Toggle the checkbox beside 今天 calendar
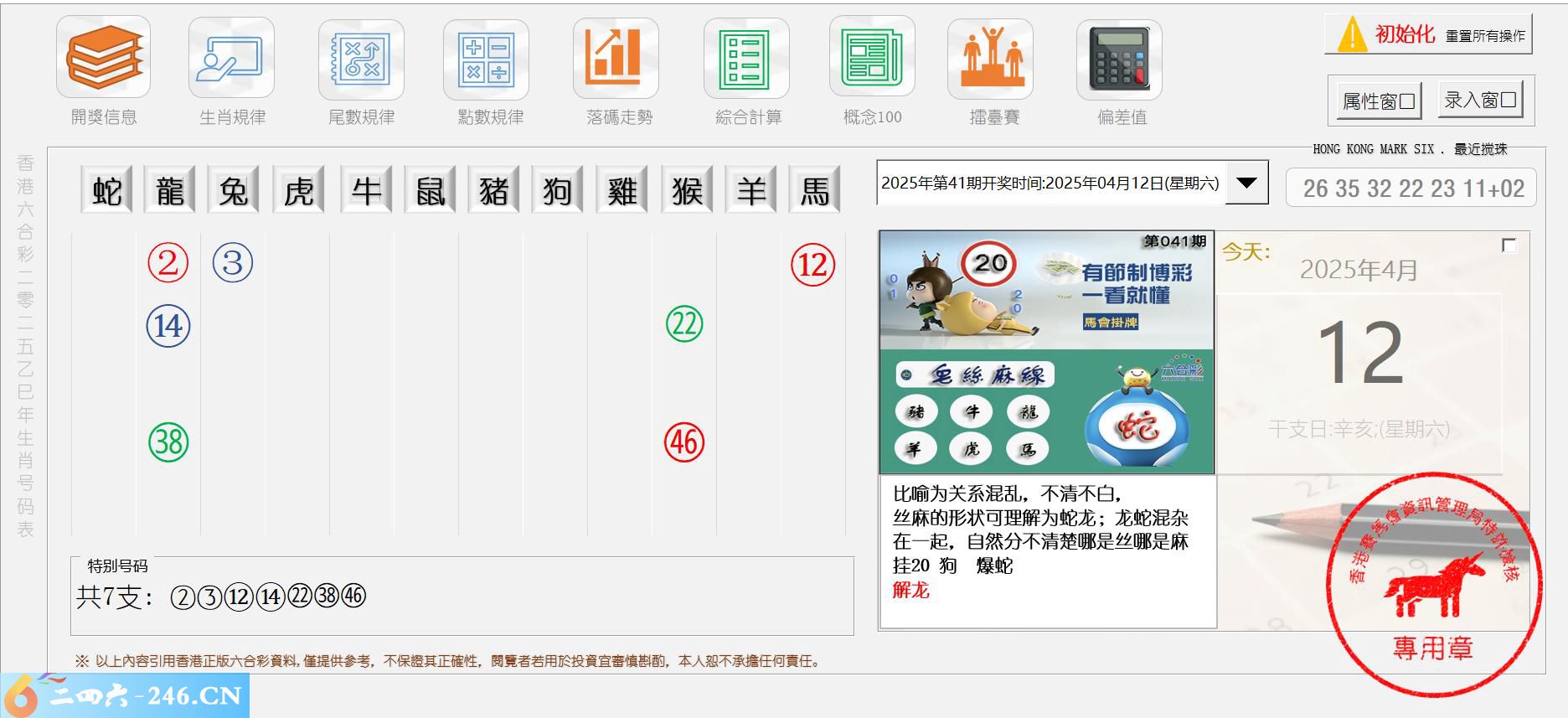 (1509, 245)
